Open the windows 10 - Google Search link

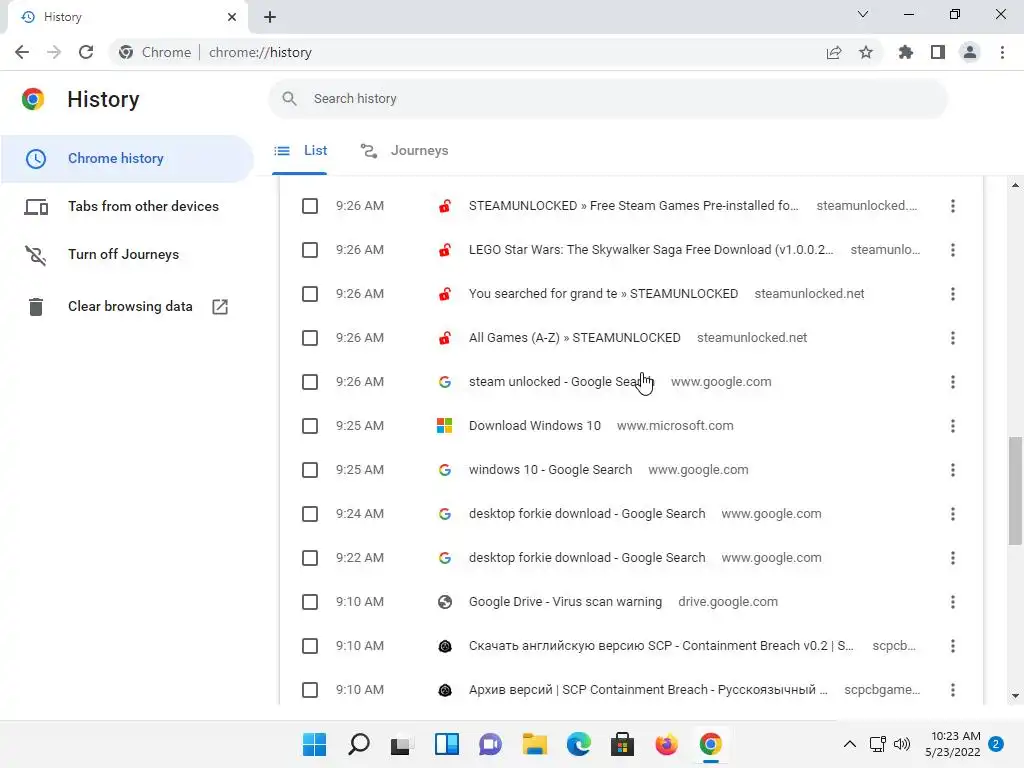[x=551, y=470]
